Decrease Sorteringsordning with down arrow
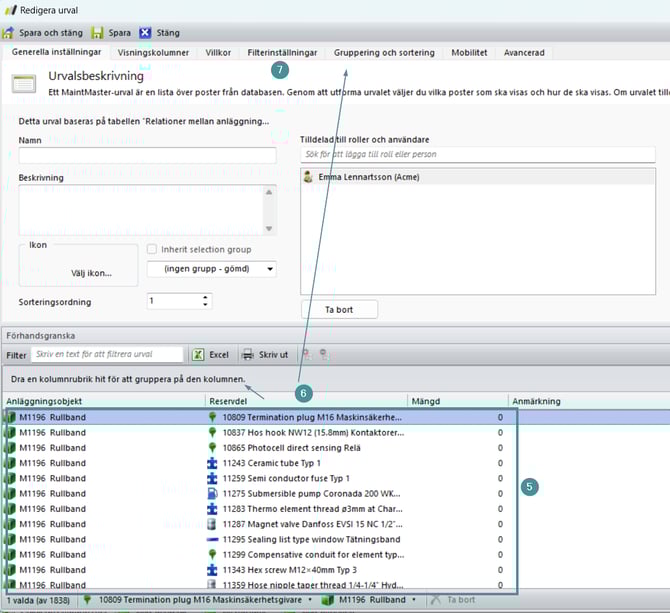The image size is (670, 613). pos(206,305)
